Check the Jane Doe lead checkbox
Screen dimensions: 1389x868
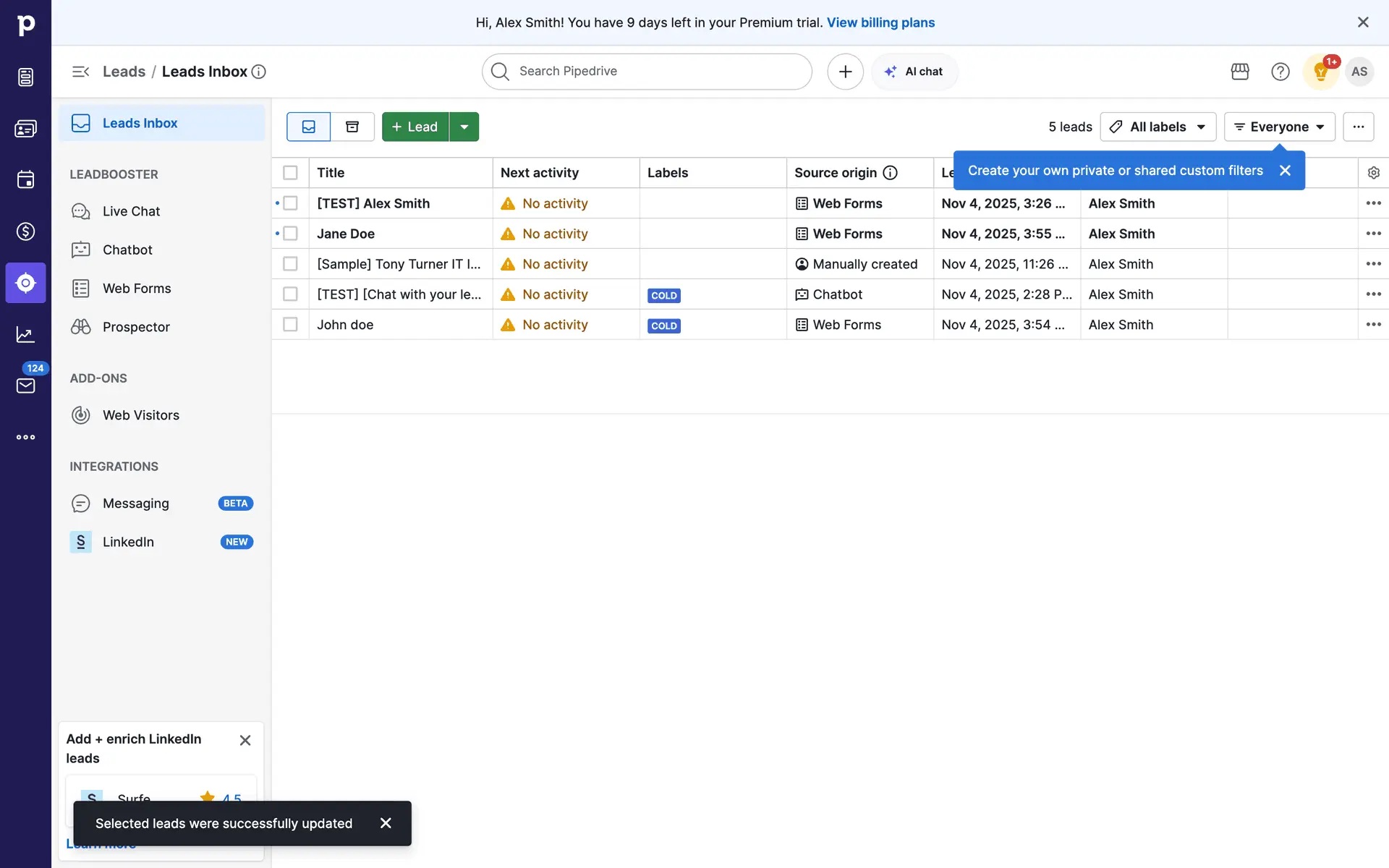pyautogui.click(x=290, y=234)
